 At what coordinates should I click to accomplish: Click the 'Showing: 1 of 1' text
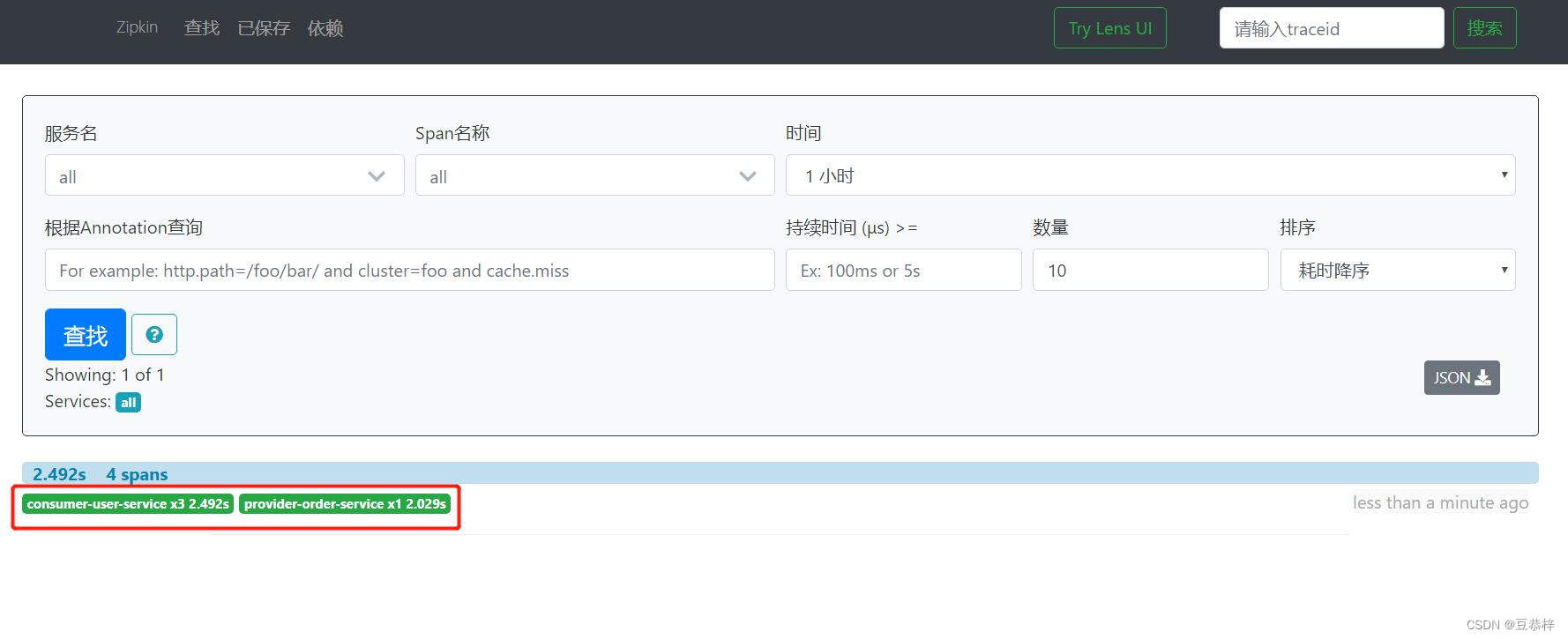(x=105, y=375)
